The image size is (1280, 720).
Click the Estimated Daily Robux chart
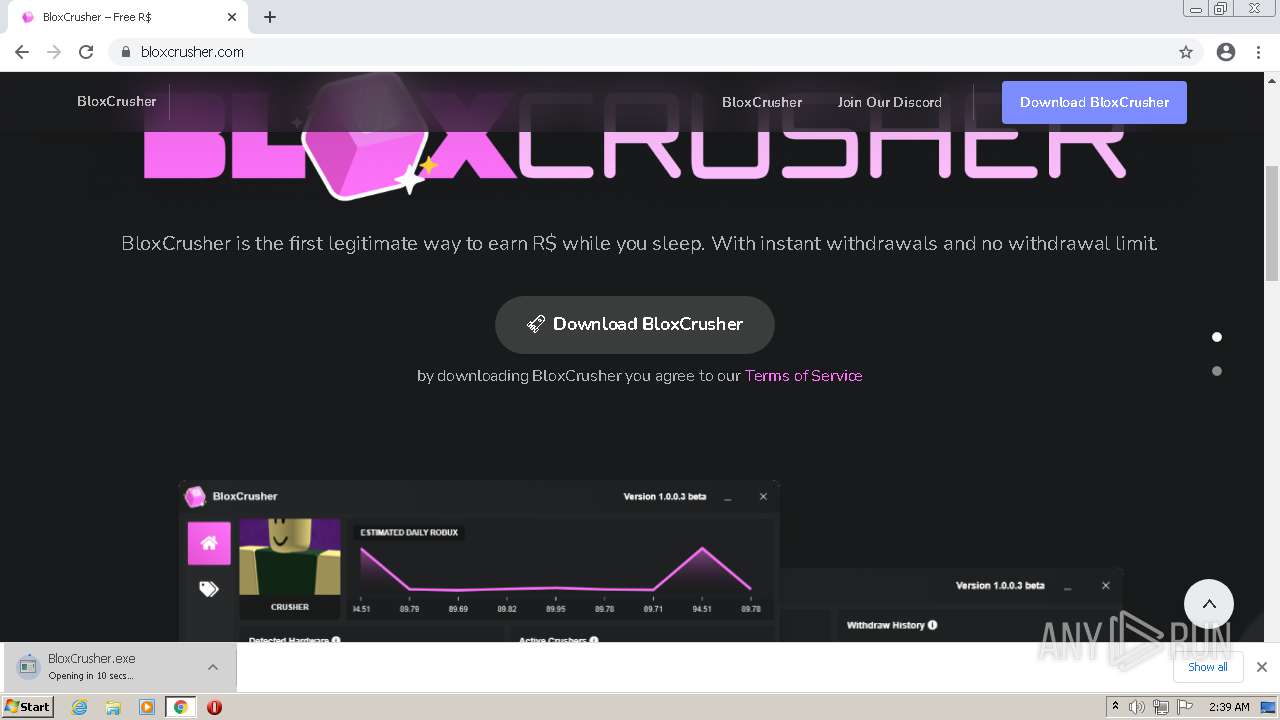562,568
